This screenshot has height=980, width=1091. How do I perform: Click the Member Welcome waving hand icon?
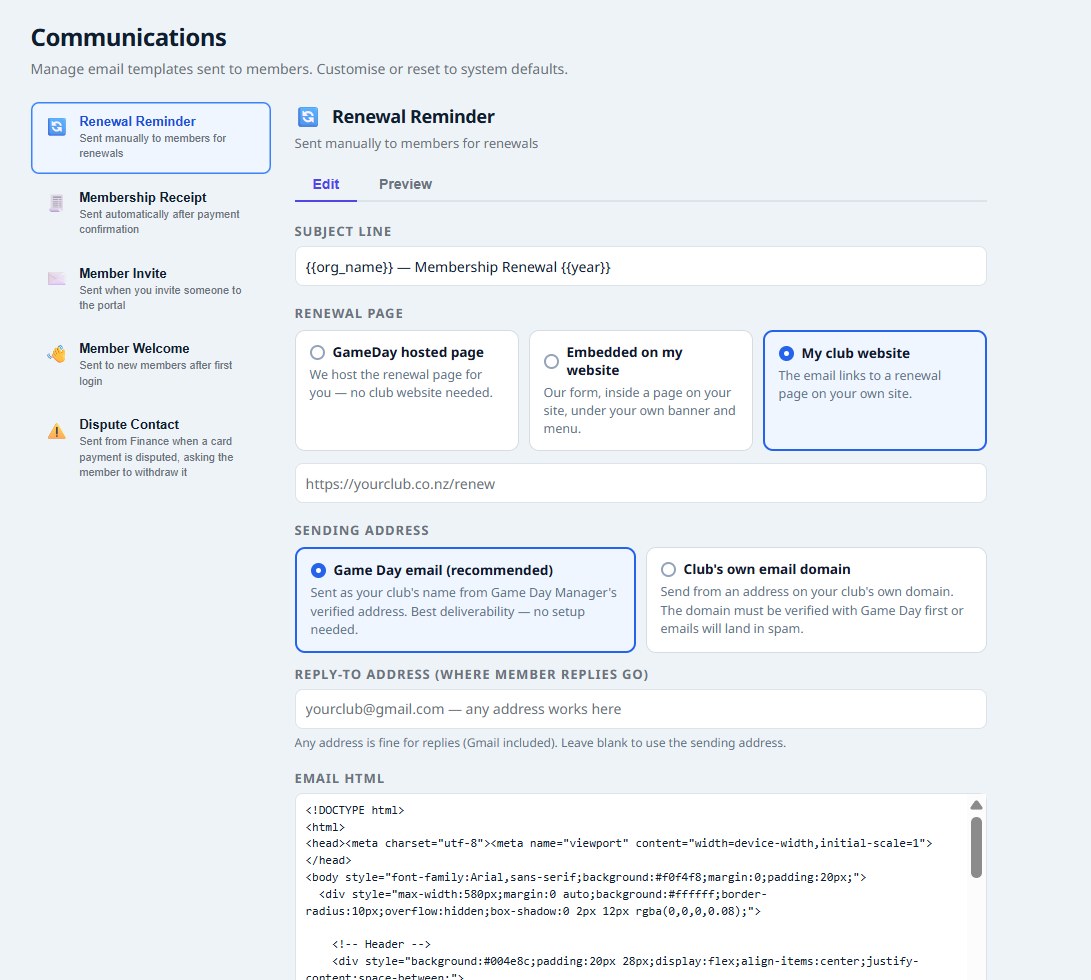click(x=56, y=354)
